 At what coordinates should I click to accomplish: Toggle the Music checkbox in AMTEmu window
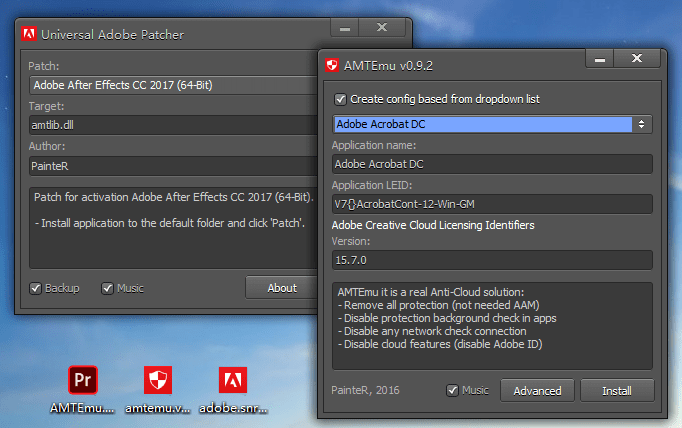452,391
